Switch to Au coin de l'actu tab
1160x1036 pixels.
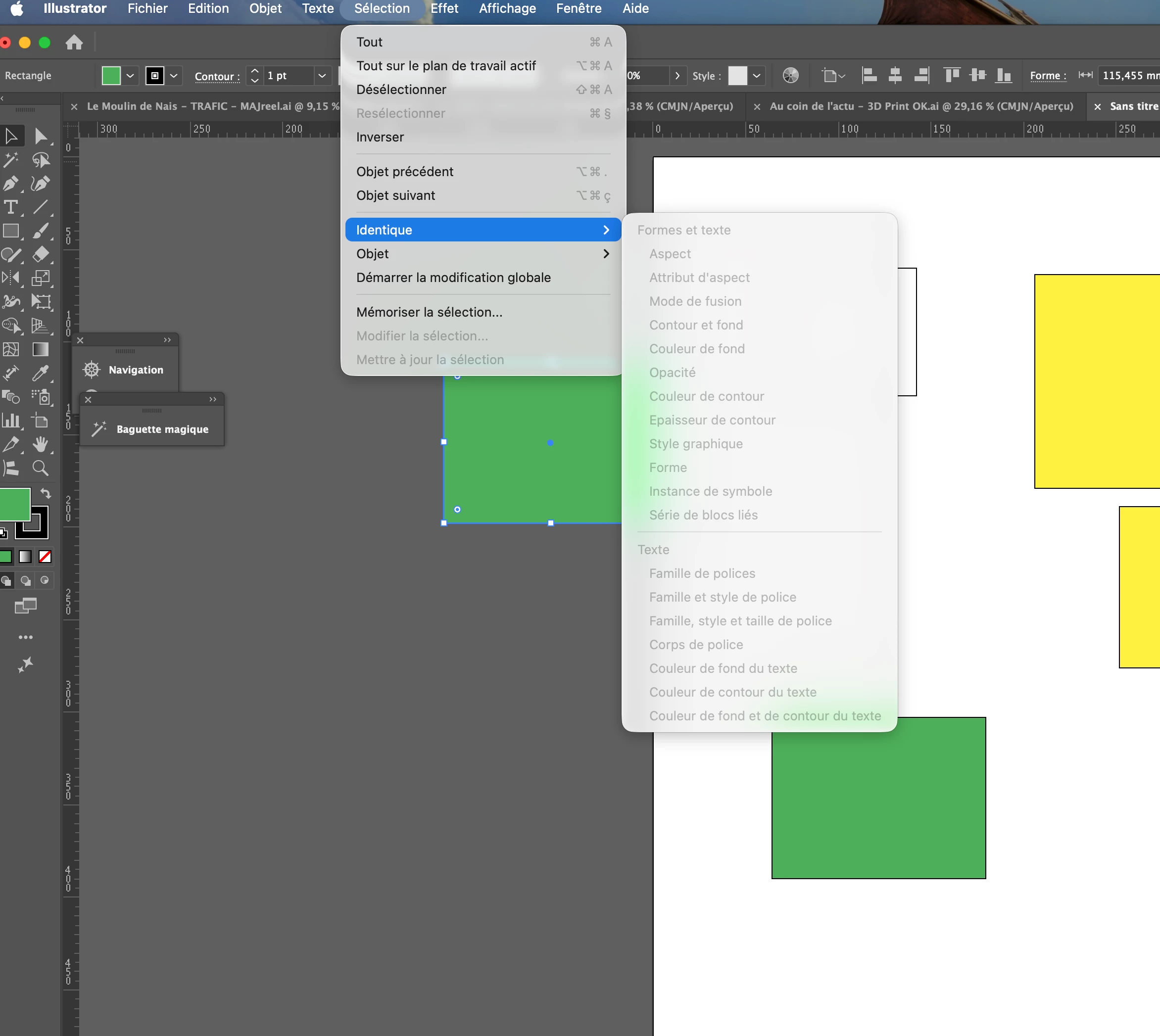click(920, 106)
